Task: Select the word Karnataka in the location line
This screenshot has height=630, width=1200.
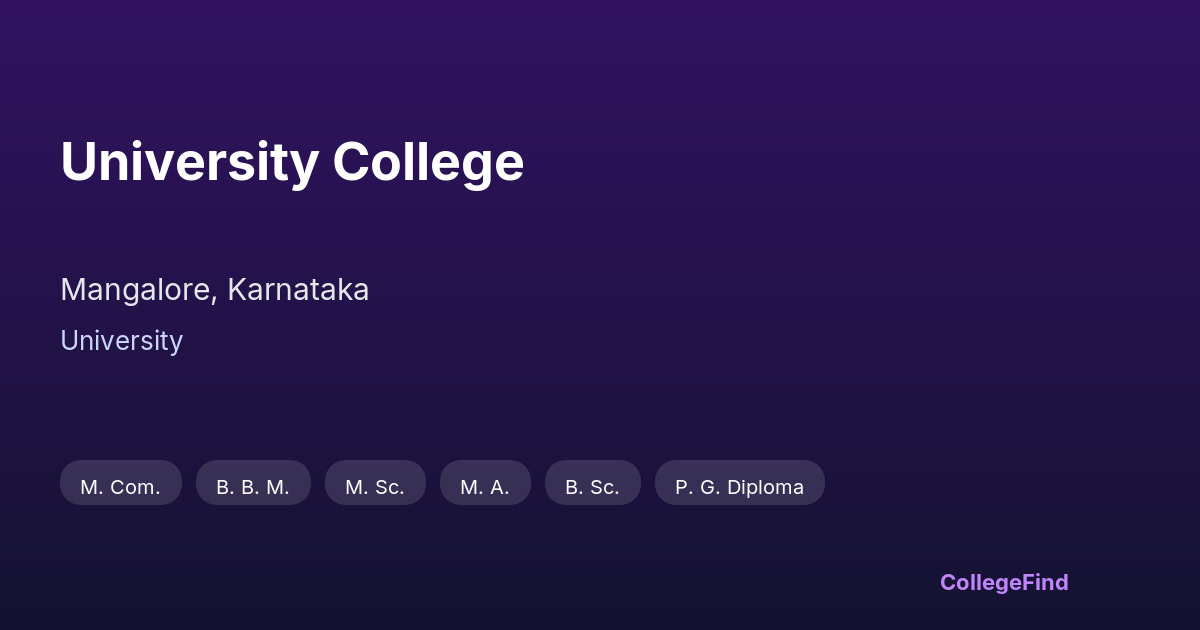Action: pos(298,289)
